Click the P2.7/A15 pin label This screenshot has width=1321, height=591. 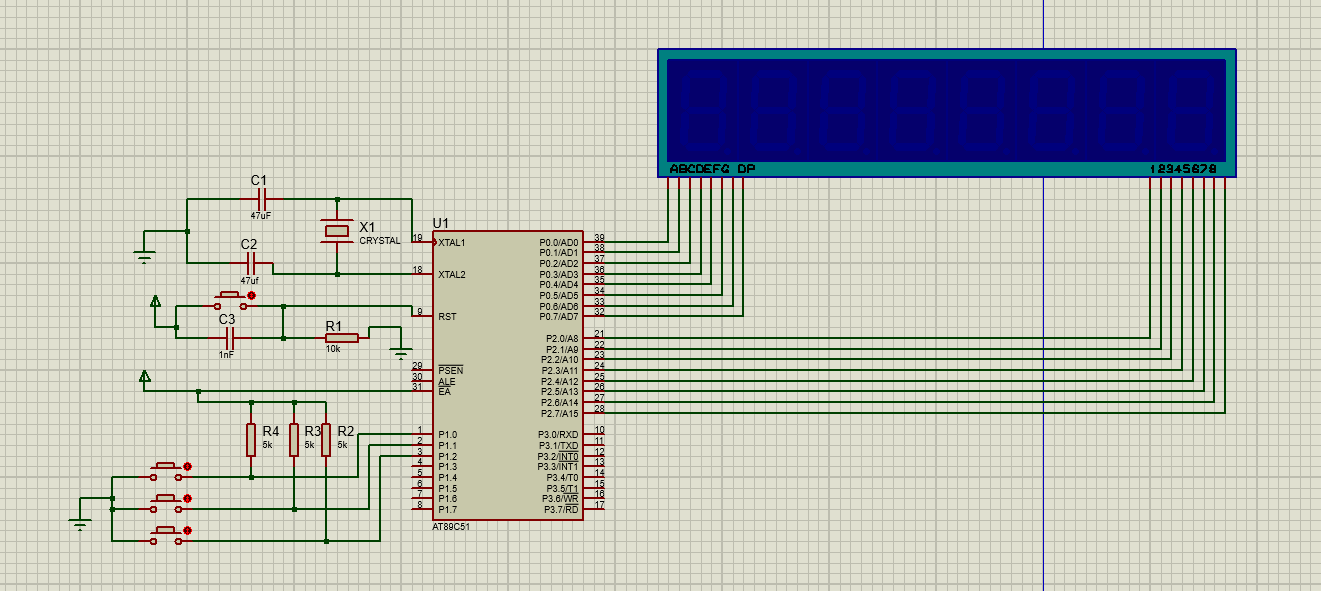[558, 413]
